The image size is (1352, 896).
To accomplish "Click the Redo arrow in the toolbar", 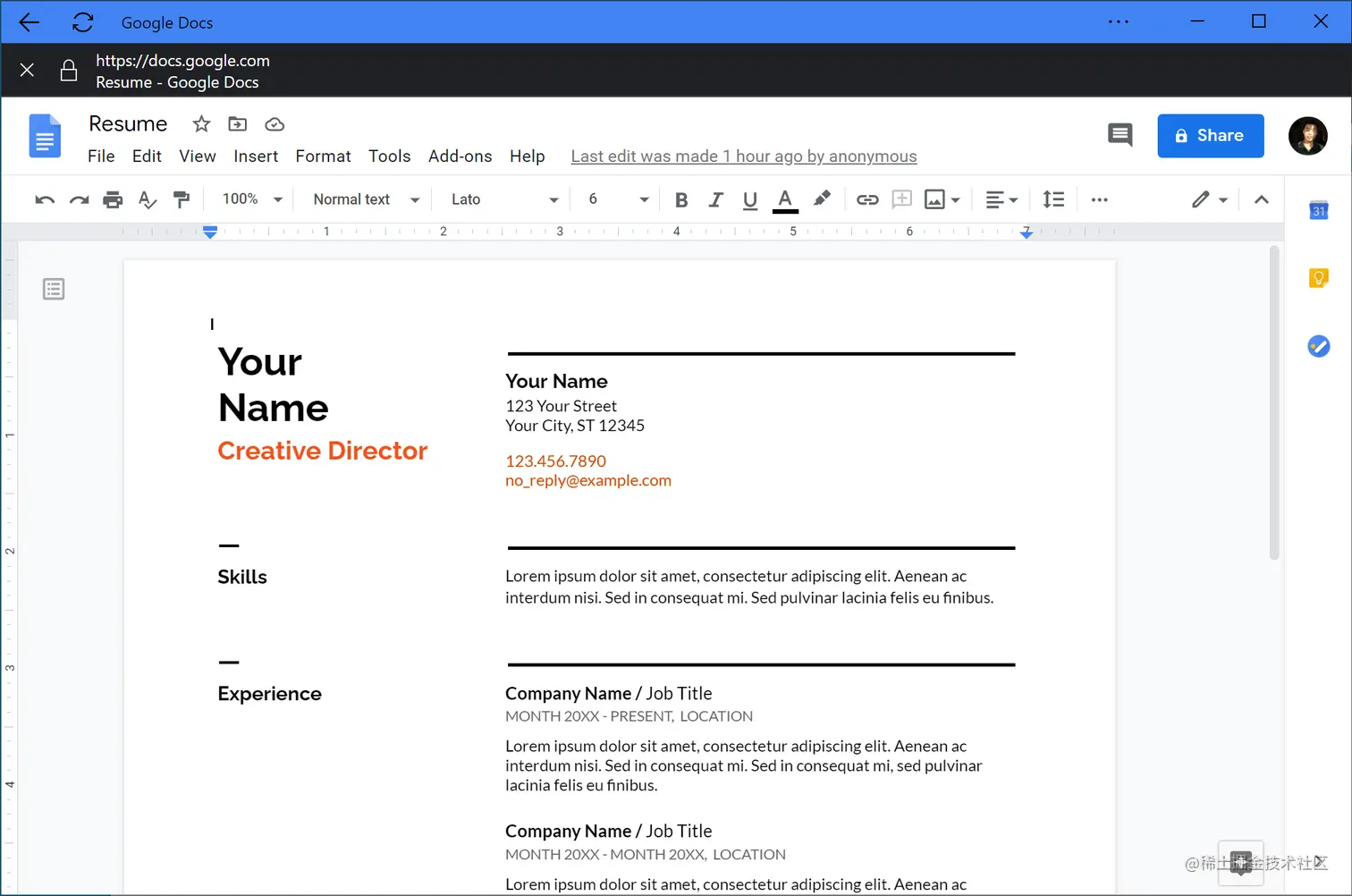I will click(x=80, y=199).
